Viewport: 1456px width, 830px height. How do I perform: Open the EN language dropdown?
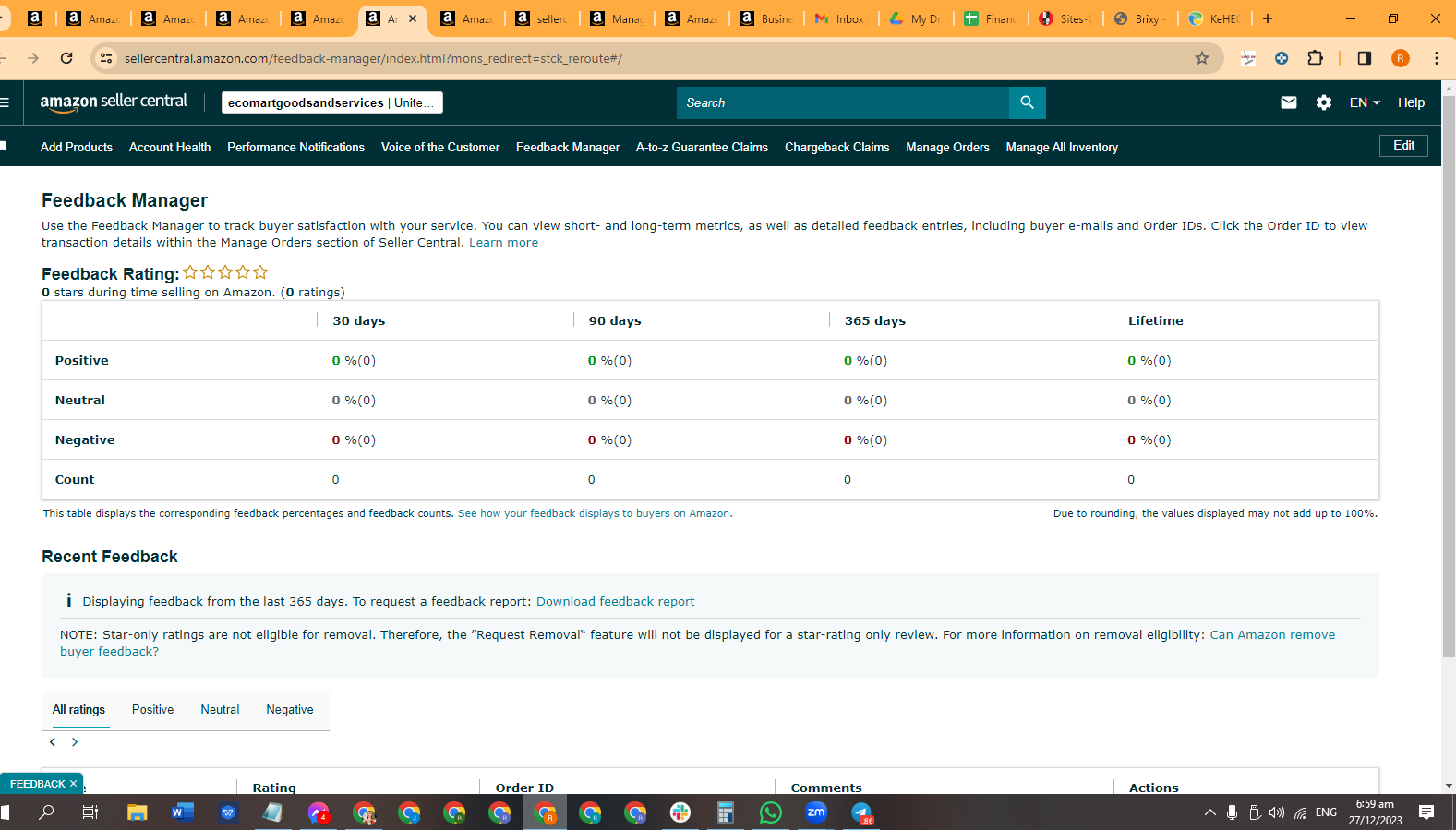click(x=1365, y=102)
